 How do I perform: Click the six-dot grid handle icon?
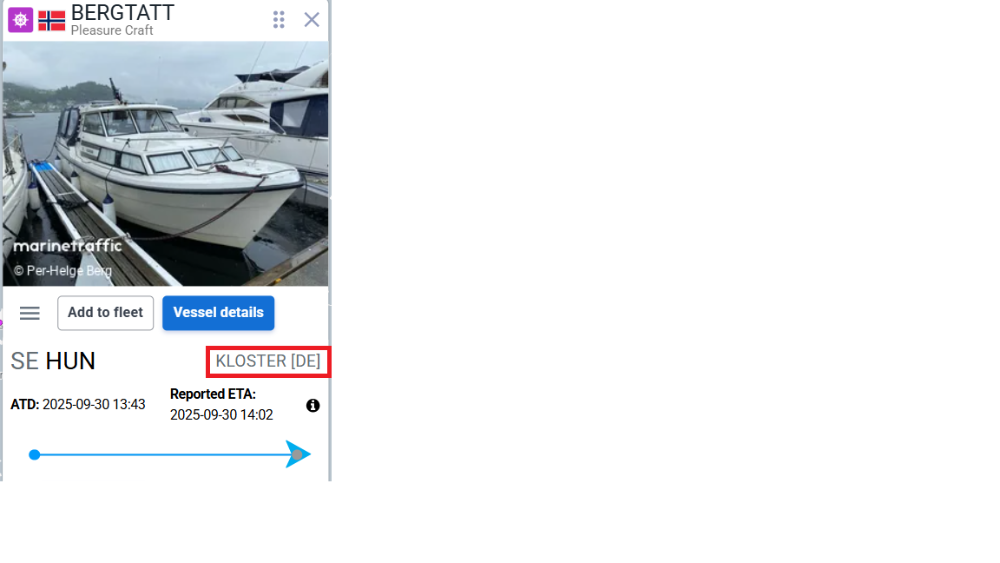click(279, 20)
